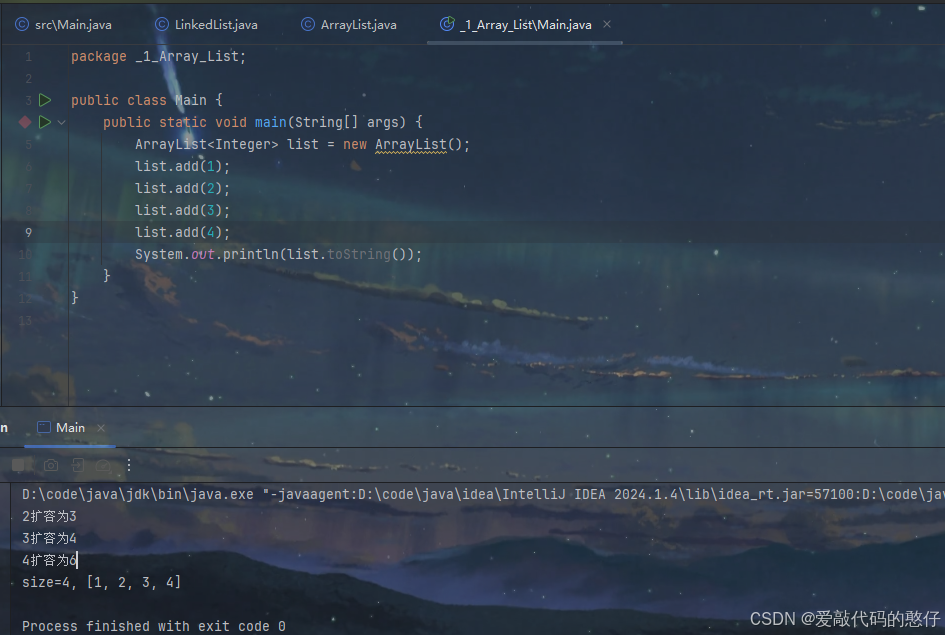Close the _1_Array_List\Main.java tab
Viewport: 945px width, 635px height.
(607, 24)
